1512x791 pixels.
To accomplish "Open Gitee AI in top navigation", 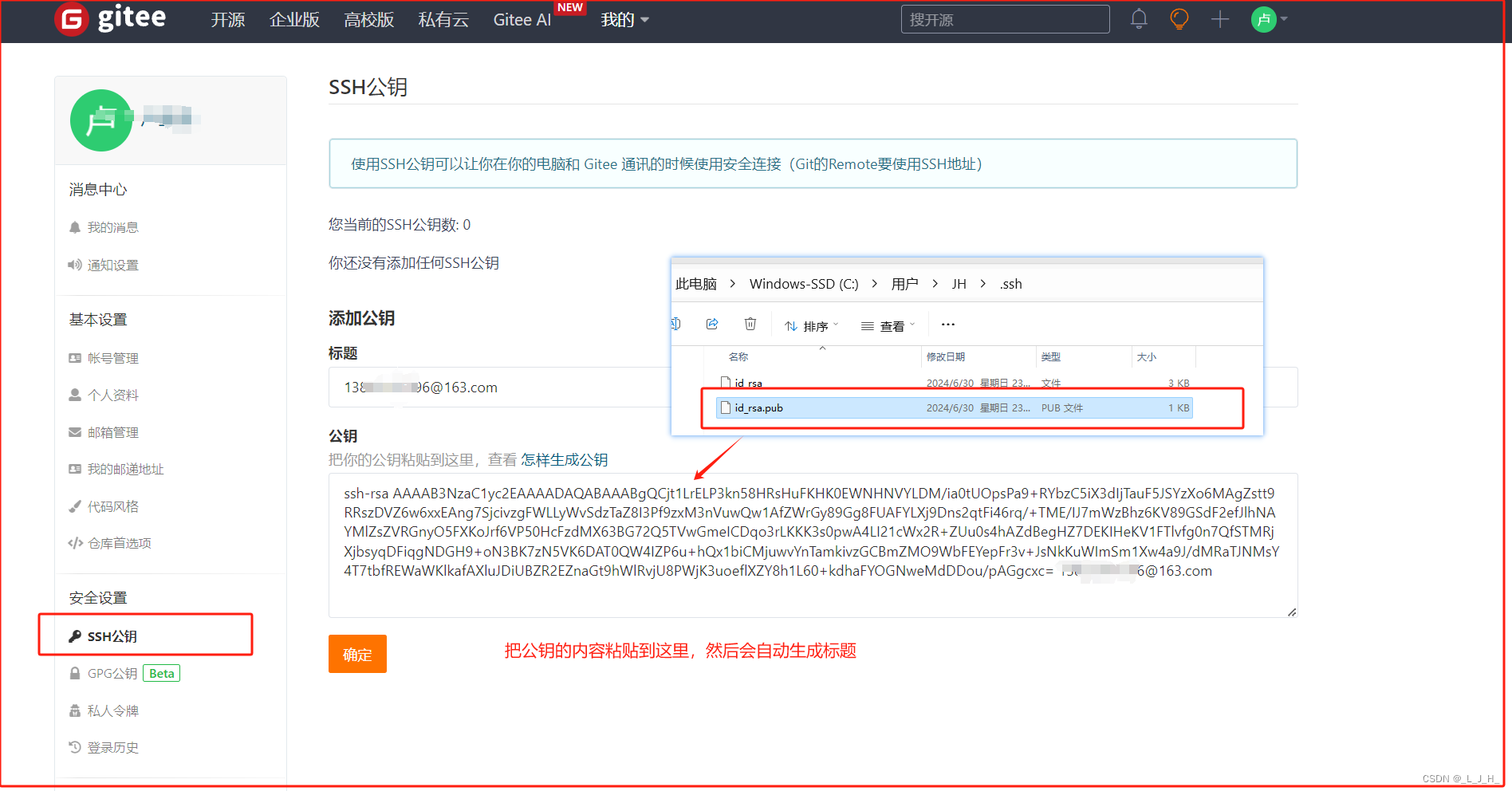I will (x=522, y=20).
